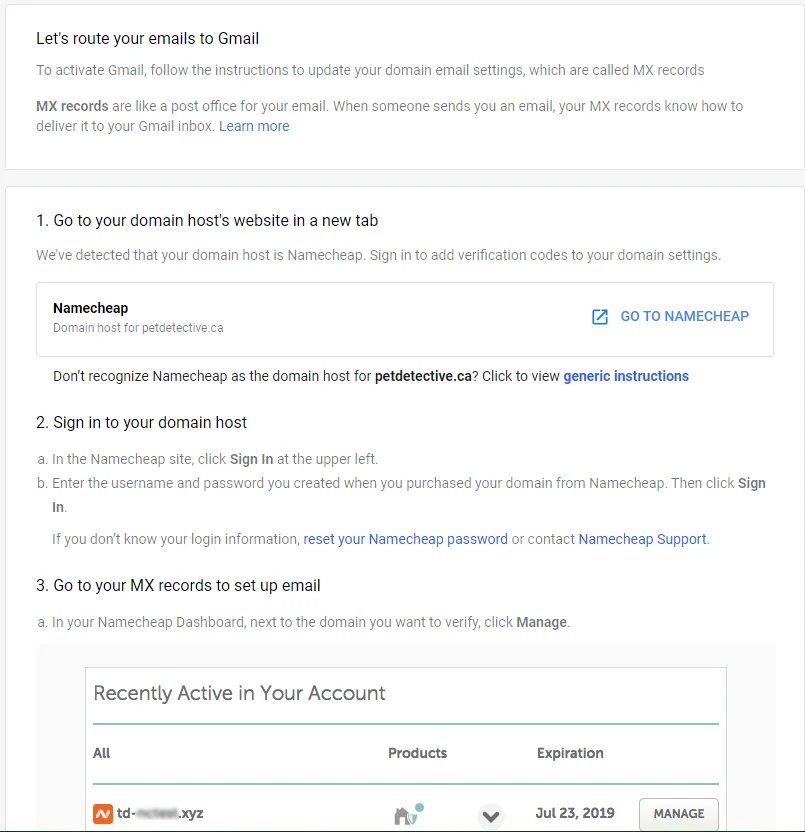This screenshot has width=805, height=832.
Task: Click the Namecheap domain host card title
Action: click(x=91, y=308)
